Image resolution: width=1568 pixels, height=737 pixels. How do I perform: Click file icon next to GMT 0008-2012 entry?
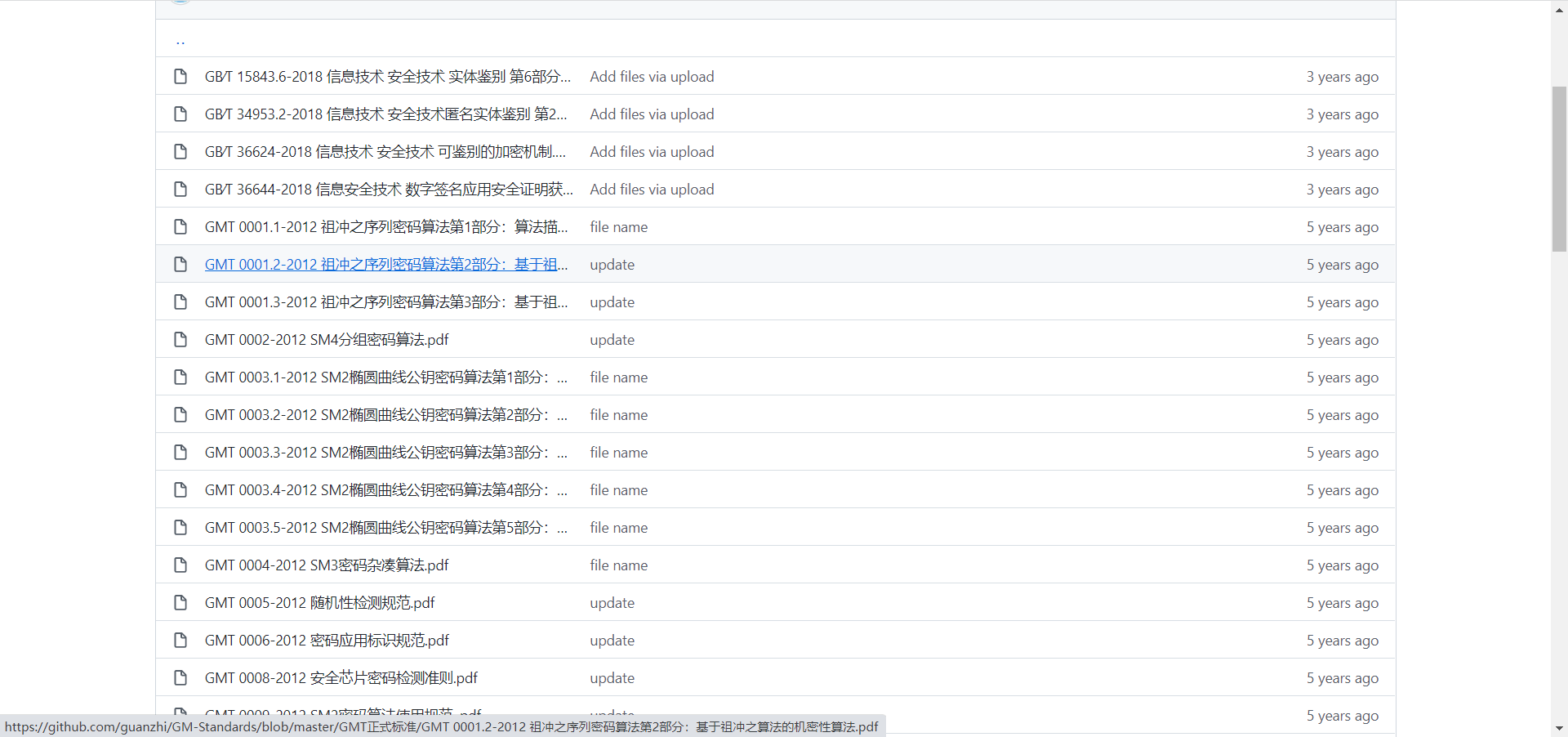point(180,678)
